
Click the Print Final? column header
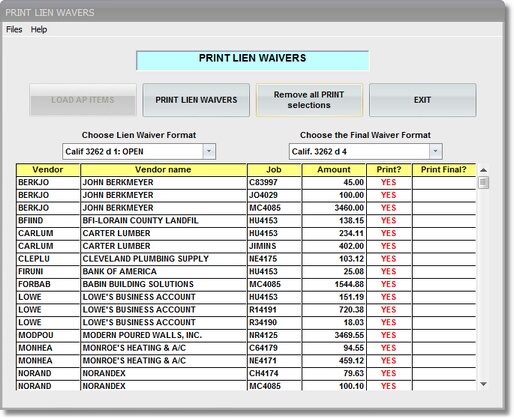tap(444, 170)
